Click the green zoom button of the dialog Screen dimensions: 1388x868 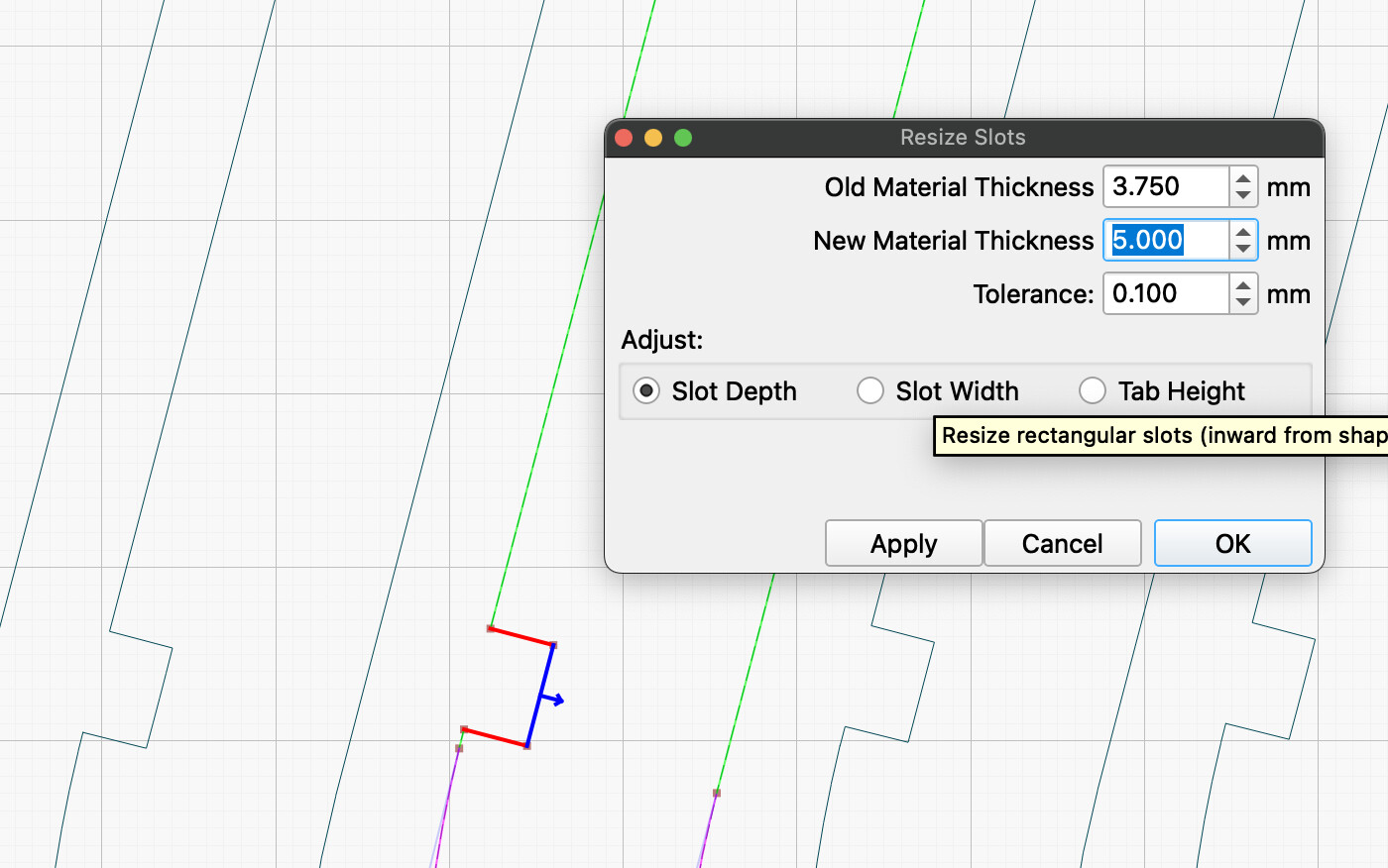(x=683, y=138)
